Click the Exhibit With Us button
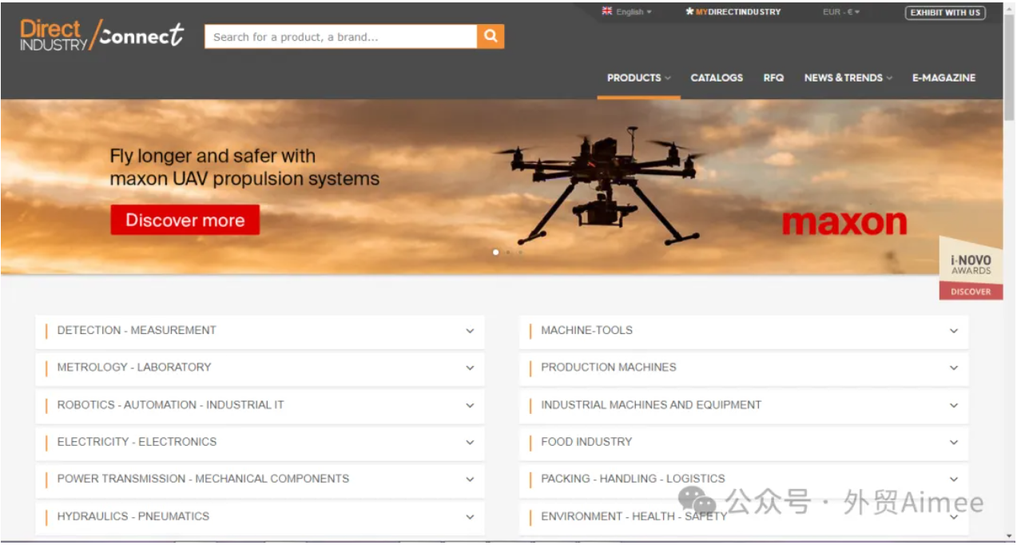The height and width of the screenshot is (545, 1017). [x=944, y=13]
